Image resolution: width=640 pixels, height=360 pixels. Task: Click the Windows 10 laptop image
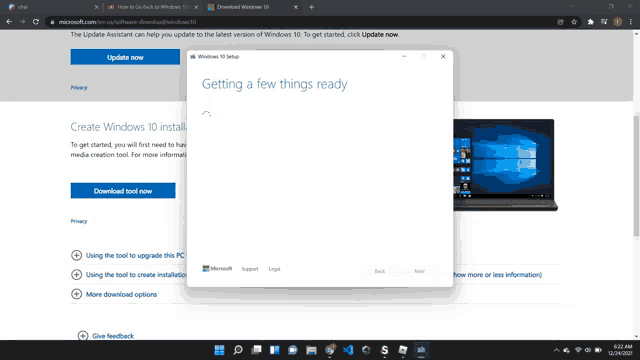(505, 165)
